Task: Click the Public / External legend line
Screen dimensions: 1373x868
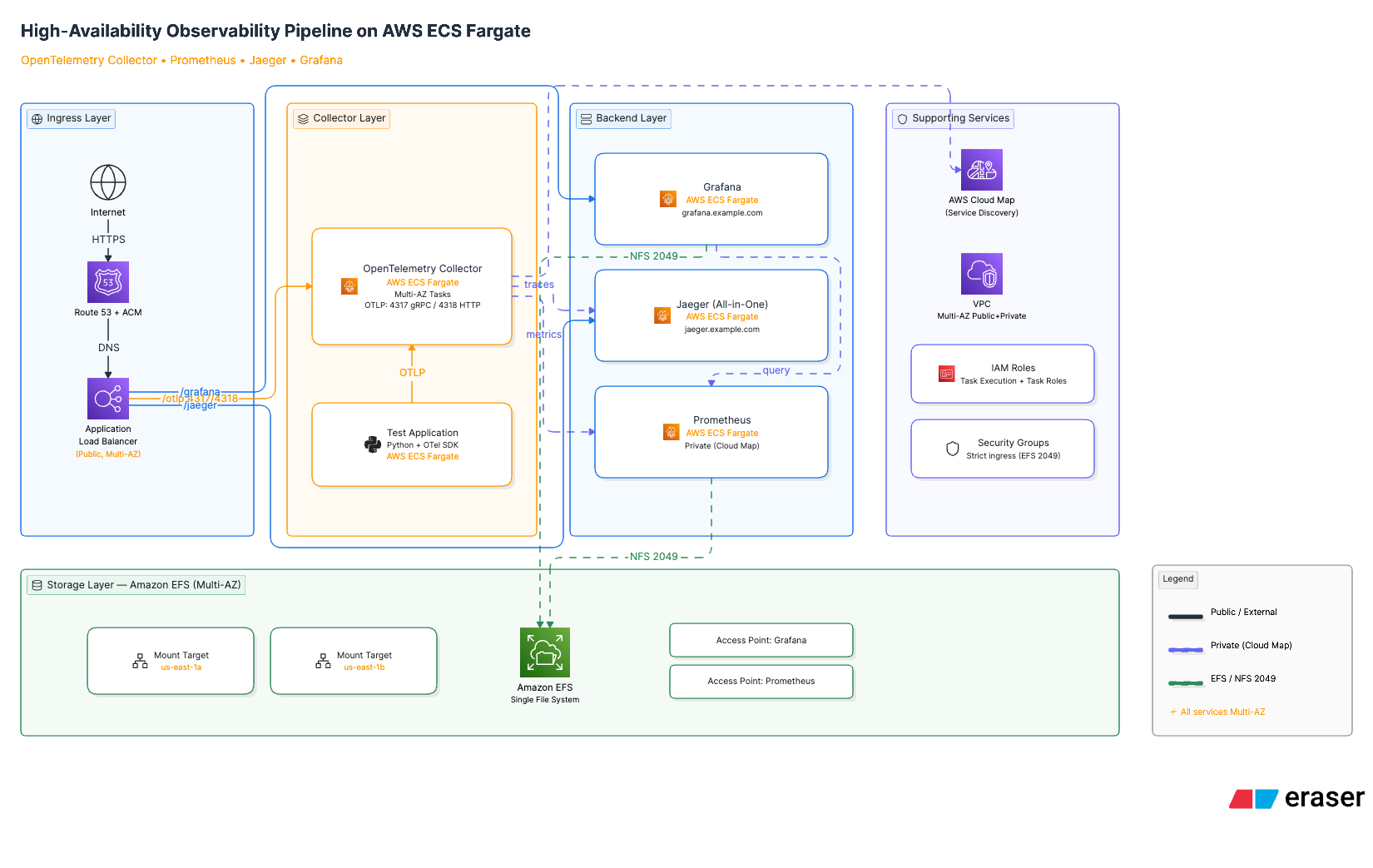Action: tap(1186, 617)
